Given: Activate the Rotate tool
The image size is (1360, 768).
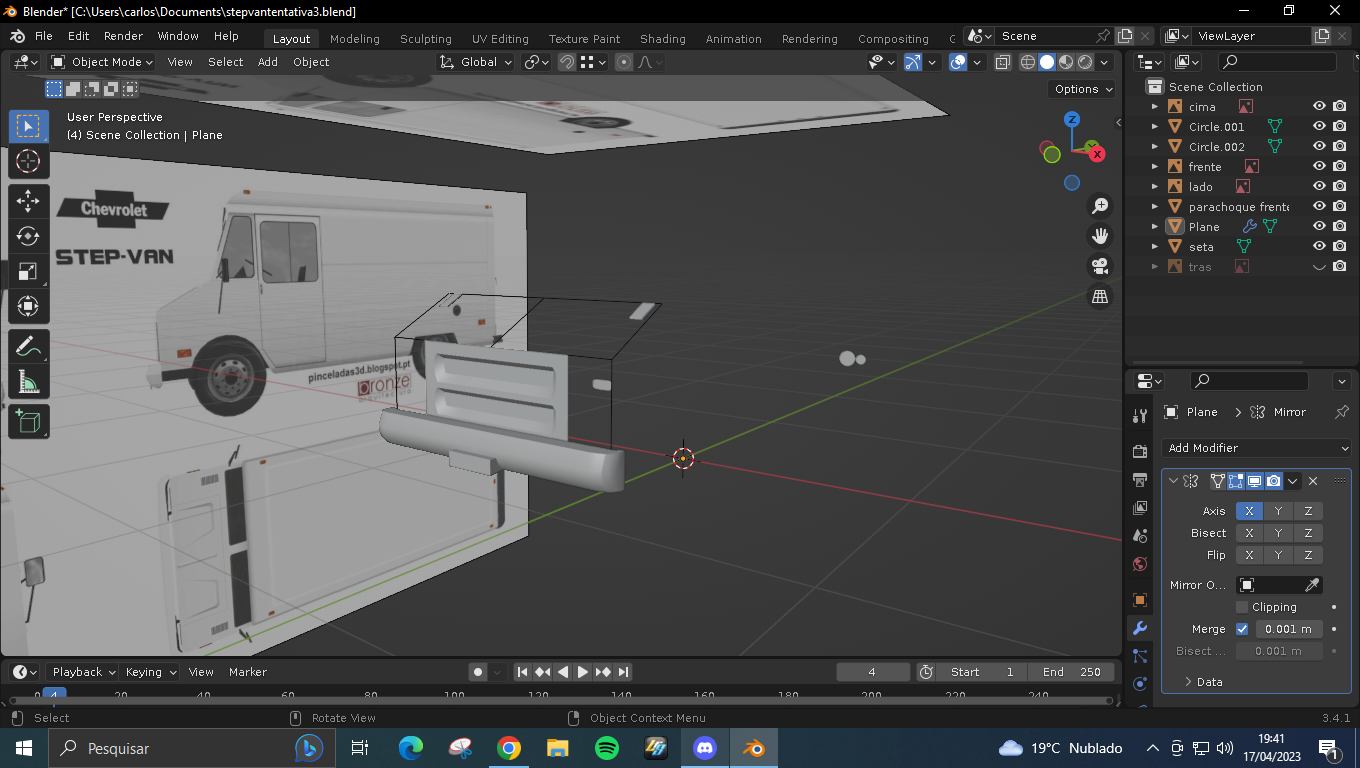Looking at the screenshot, I should point(28,236).
